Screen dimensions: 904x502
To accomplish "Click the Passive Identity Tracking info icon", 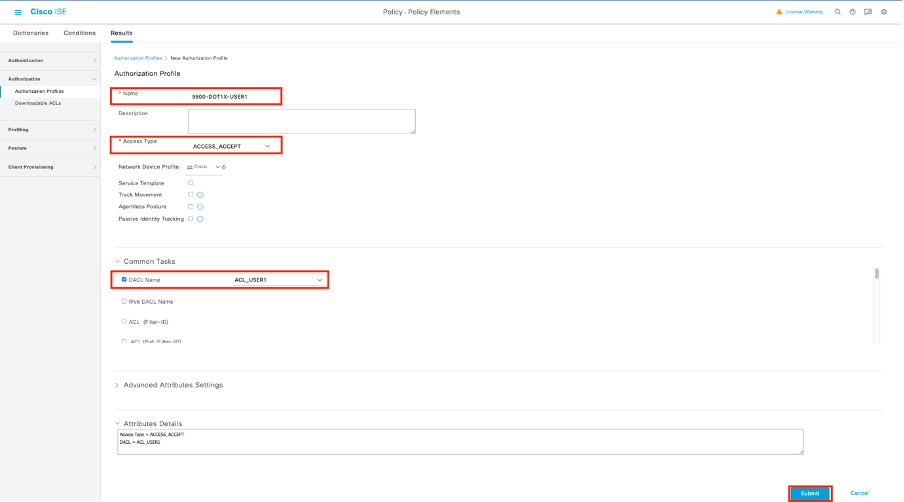I will [x=200, y=219].
